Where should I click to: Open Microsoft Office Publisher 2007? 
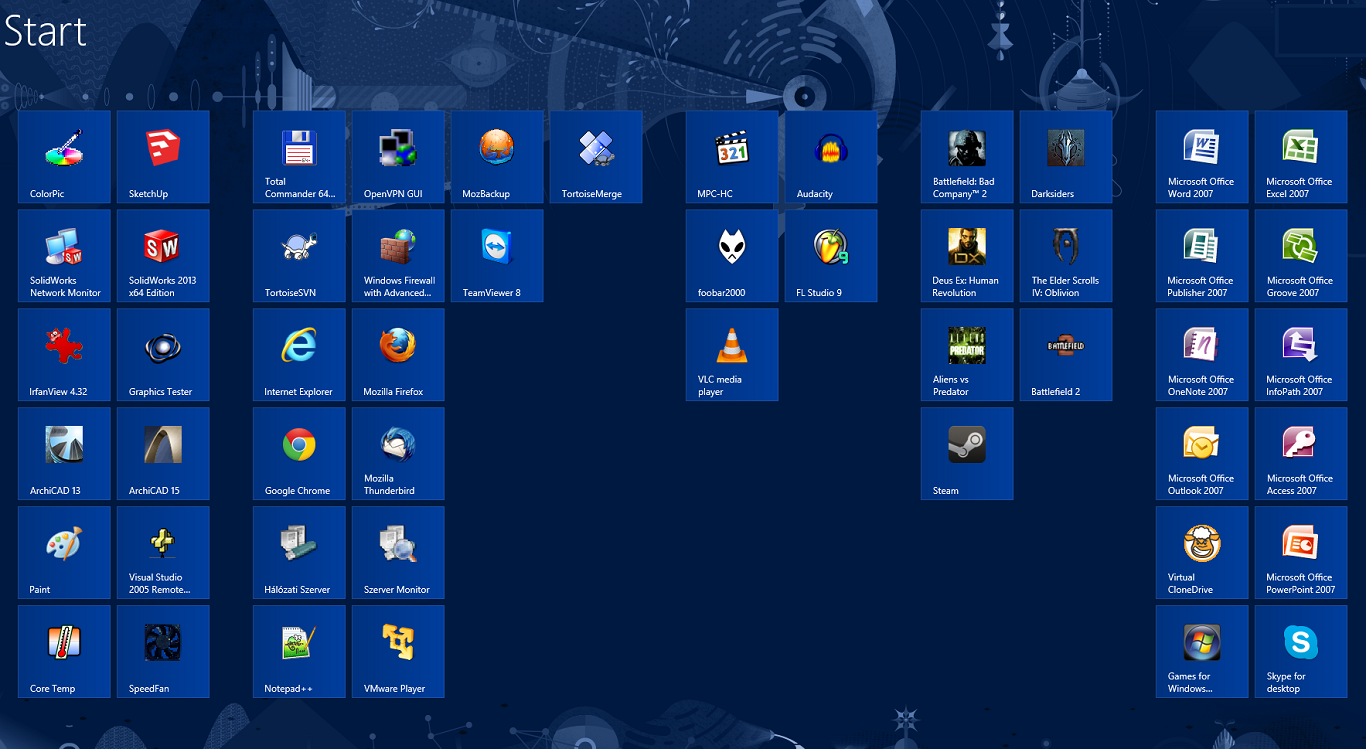click(x=1202, y=256)
